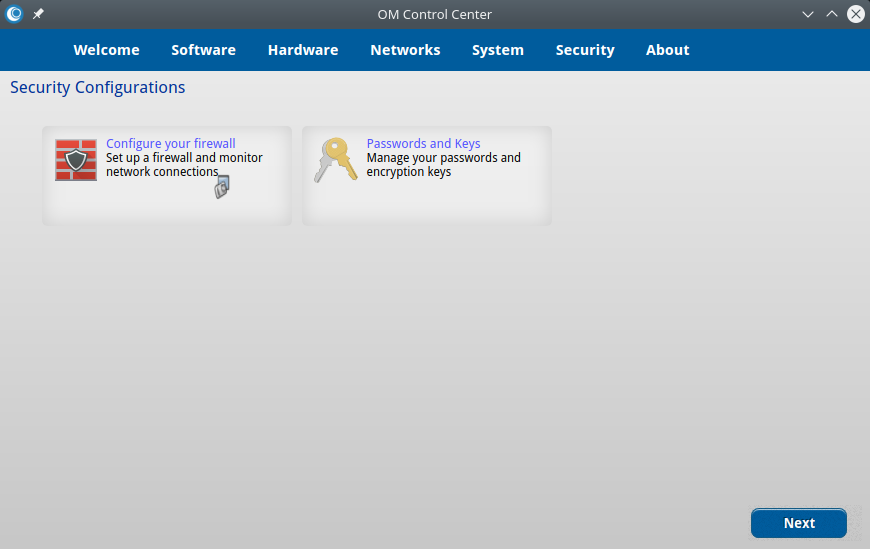The height and width of the screenshot is (549, 870).
Task: Go to the Hardware tab
Action: click(x=303, y=50)
